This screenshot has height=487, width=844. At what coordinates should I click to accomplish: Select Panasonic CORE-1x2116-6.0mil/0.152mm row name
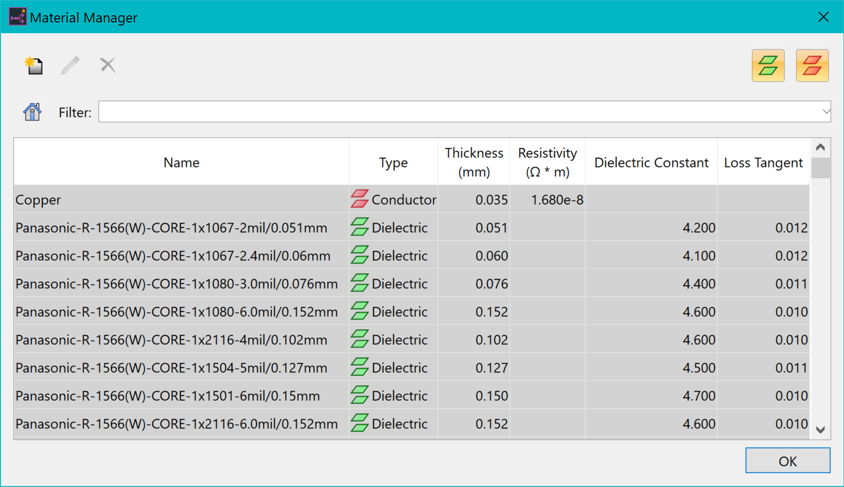(x=177, y=424)
